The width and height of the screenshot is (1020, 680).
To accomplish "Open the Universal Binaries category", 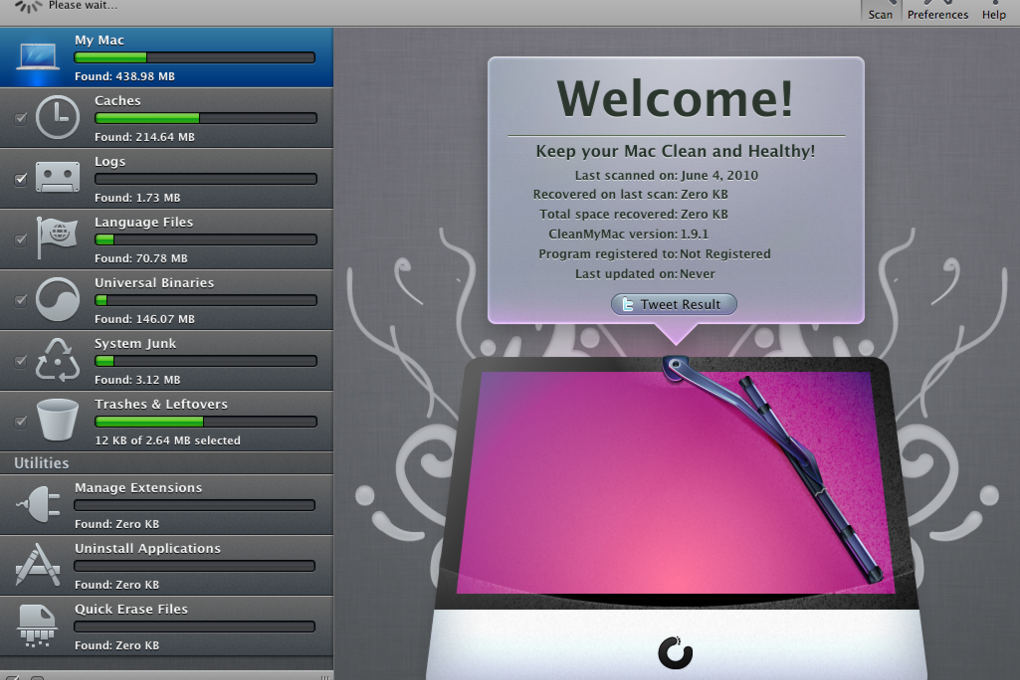I will point(167,299).
